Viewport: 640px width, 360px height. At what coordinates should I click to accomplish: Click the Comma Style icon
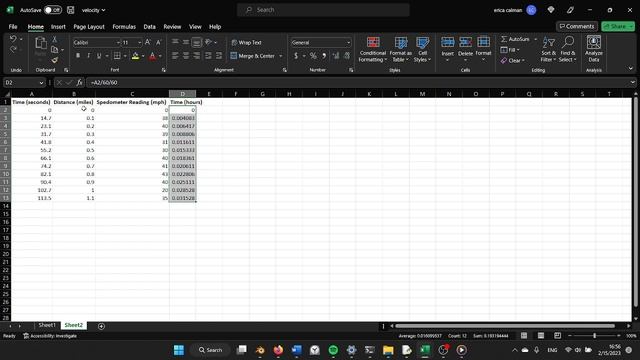pos(324,56)
